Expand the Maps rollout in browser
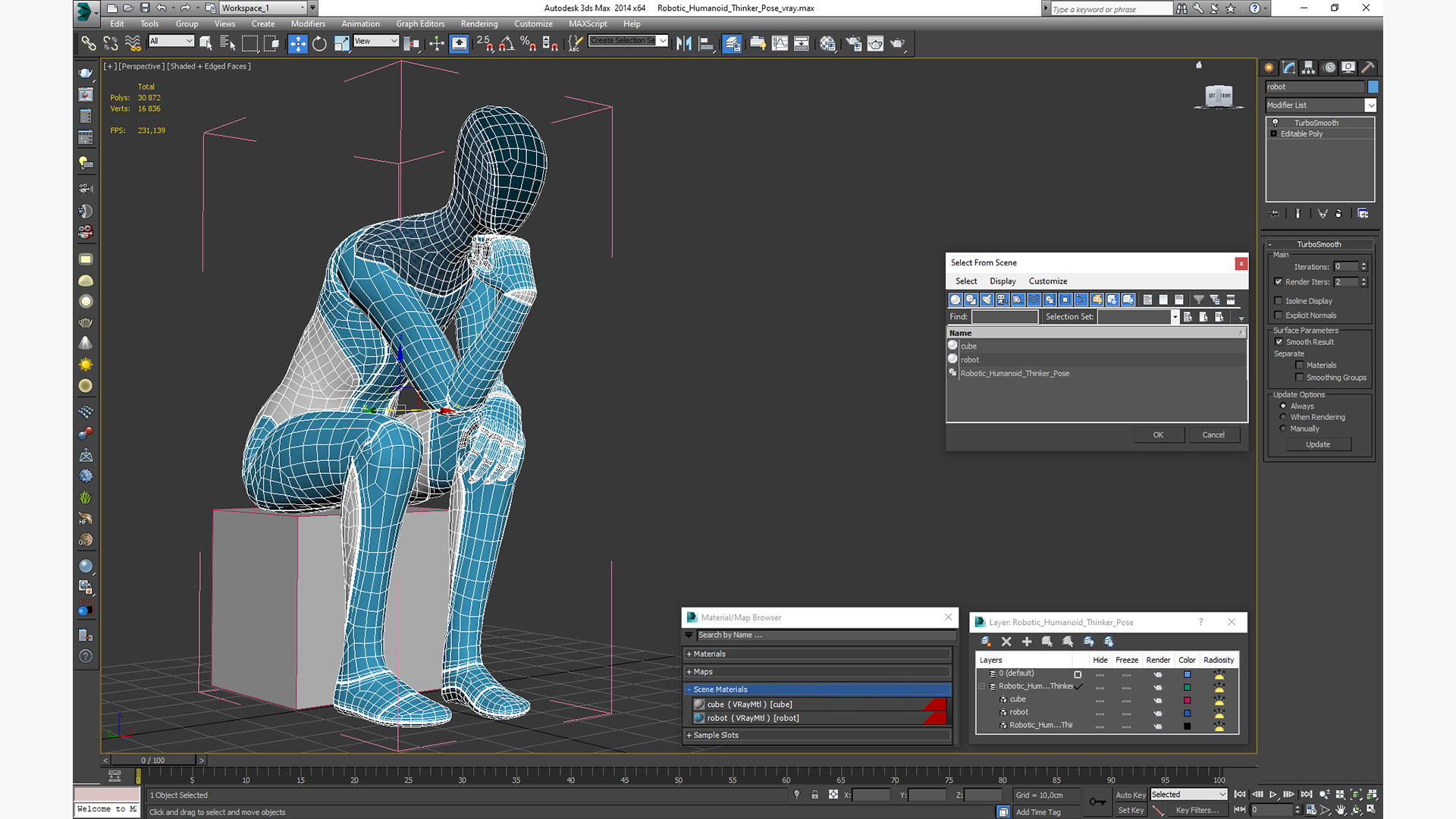The width and height of the screenshot is (1456, 819). [x=817, y=672]
